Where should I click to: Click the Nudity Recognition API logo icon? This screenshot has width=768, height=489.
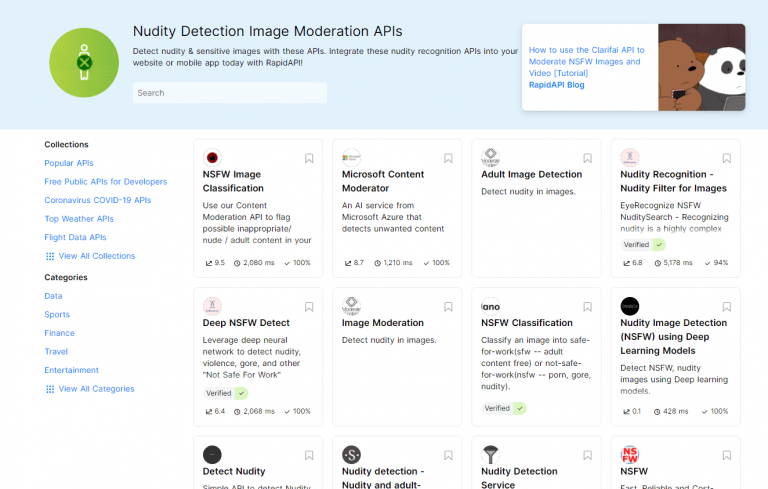click(x=629, y=157)
